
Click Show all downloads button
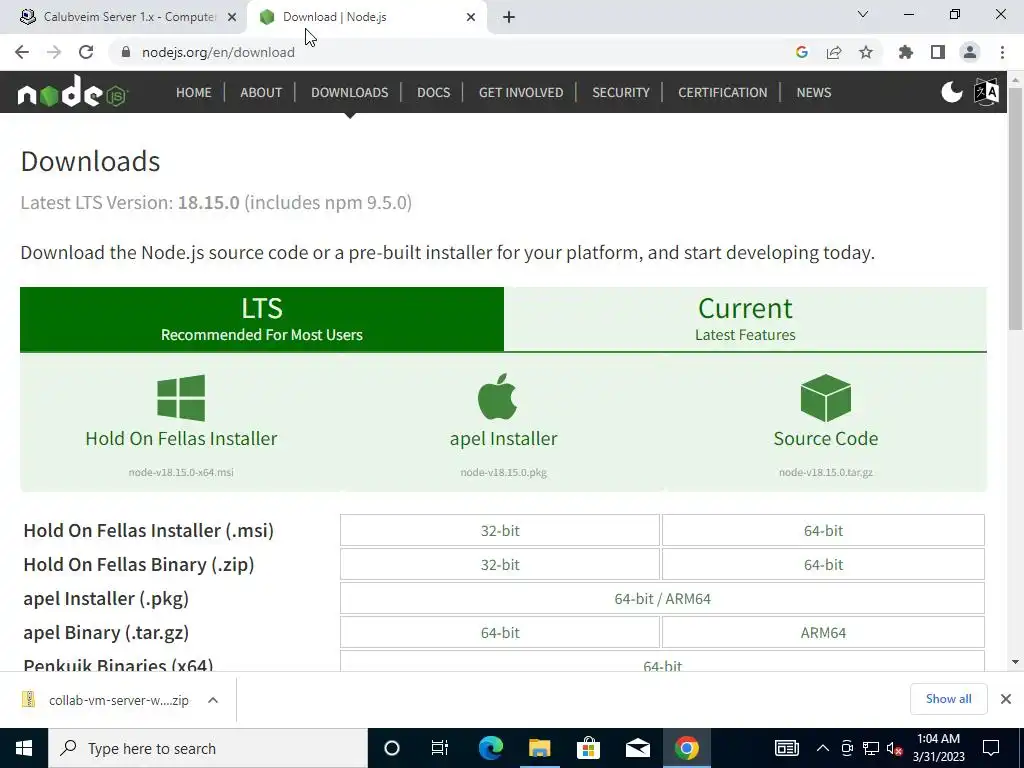coord(948,699)
